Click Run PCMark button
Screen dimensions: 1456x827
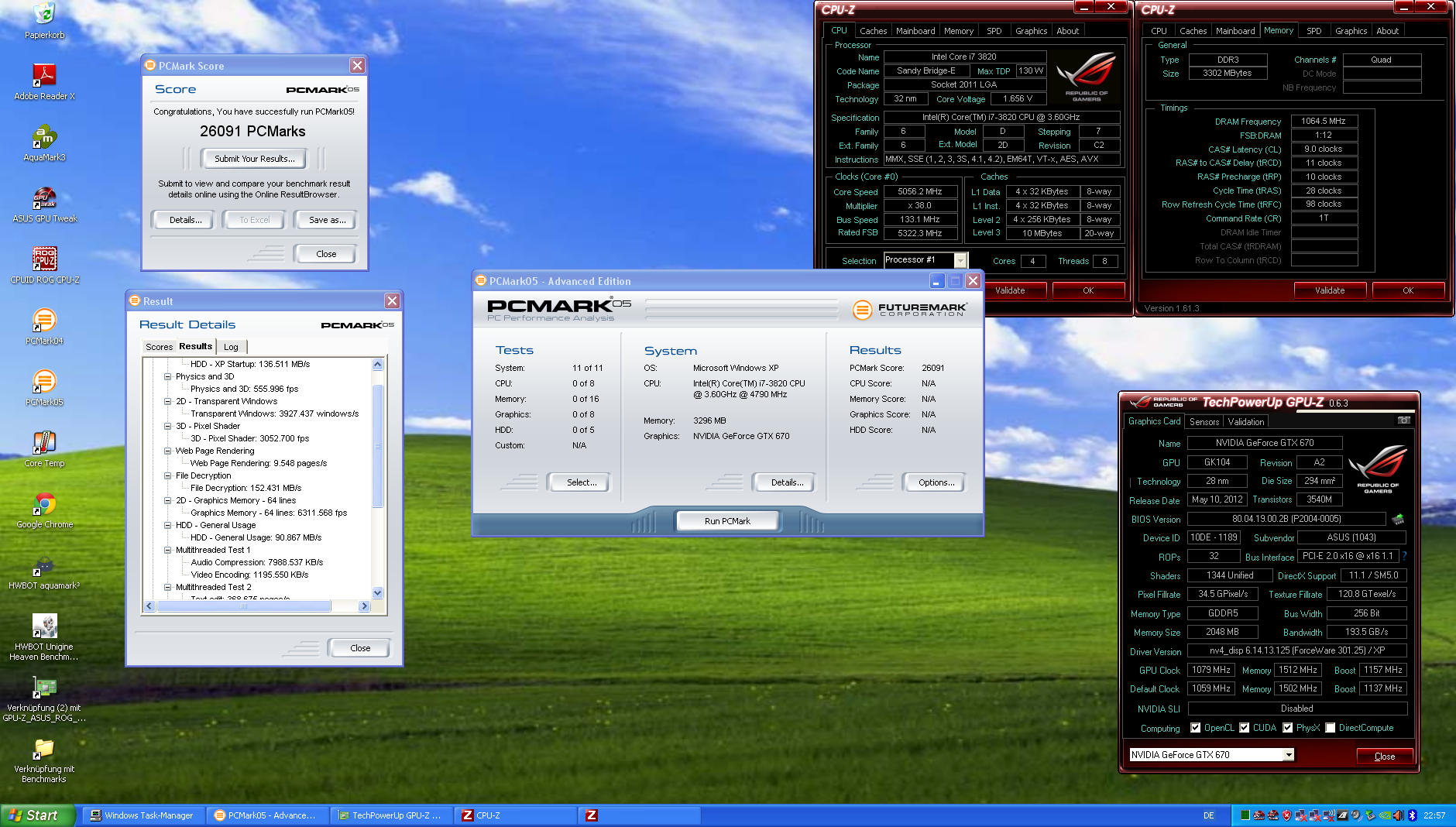727,521
